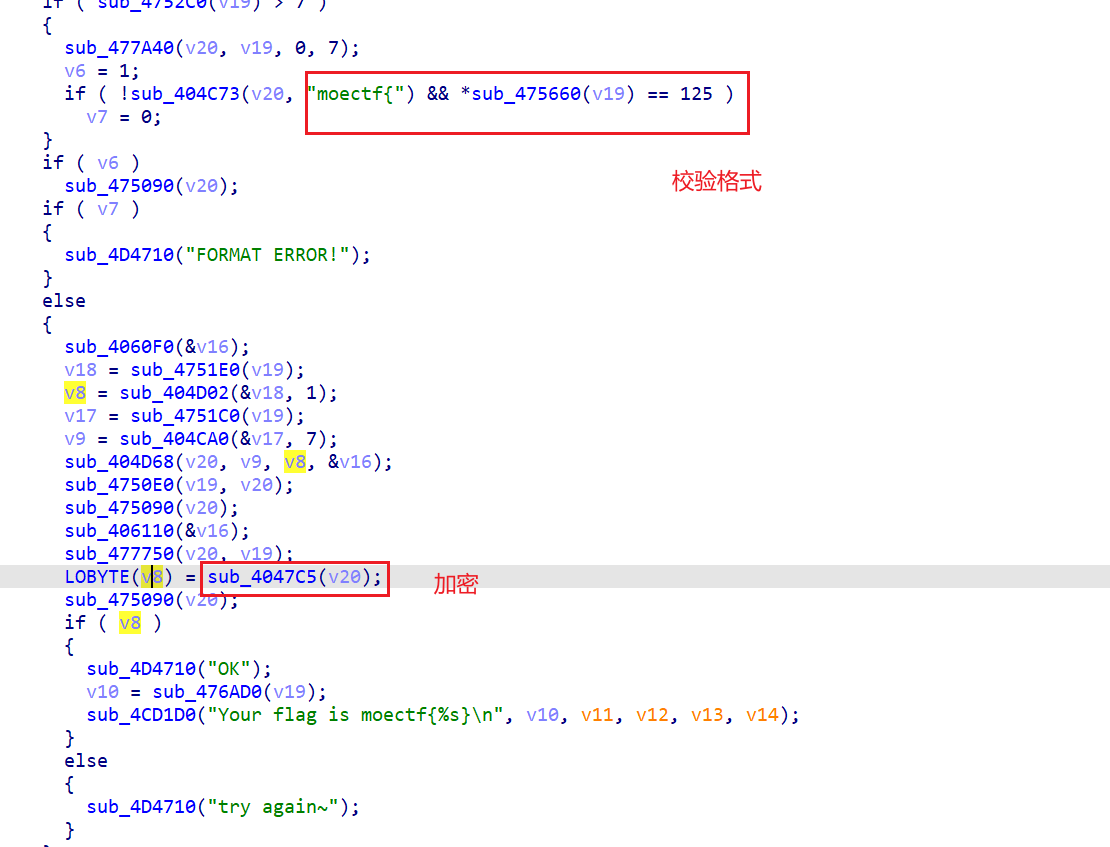Click sub_404C73 in the if condition

[185, 94]
